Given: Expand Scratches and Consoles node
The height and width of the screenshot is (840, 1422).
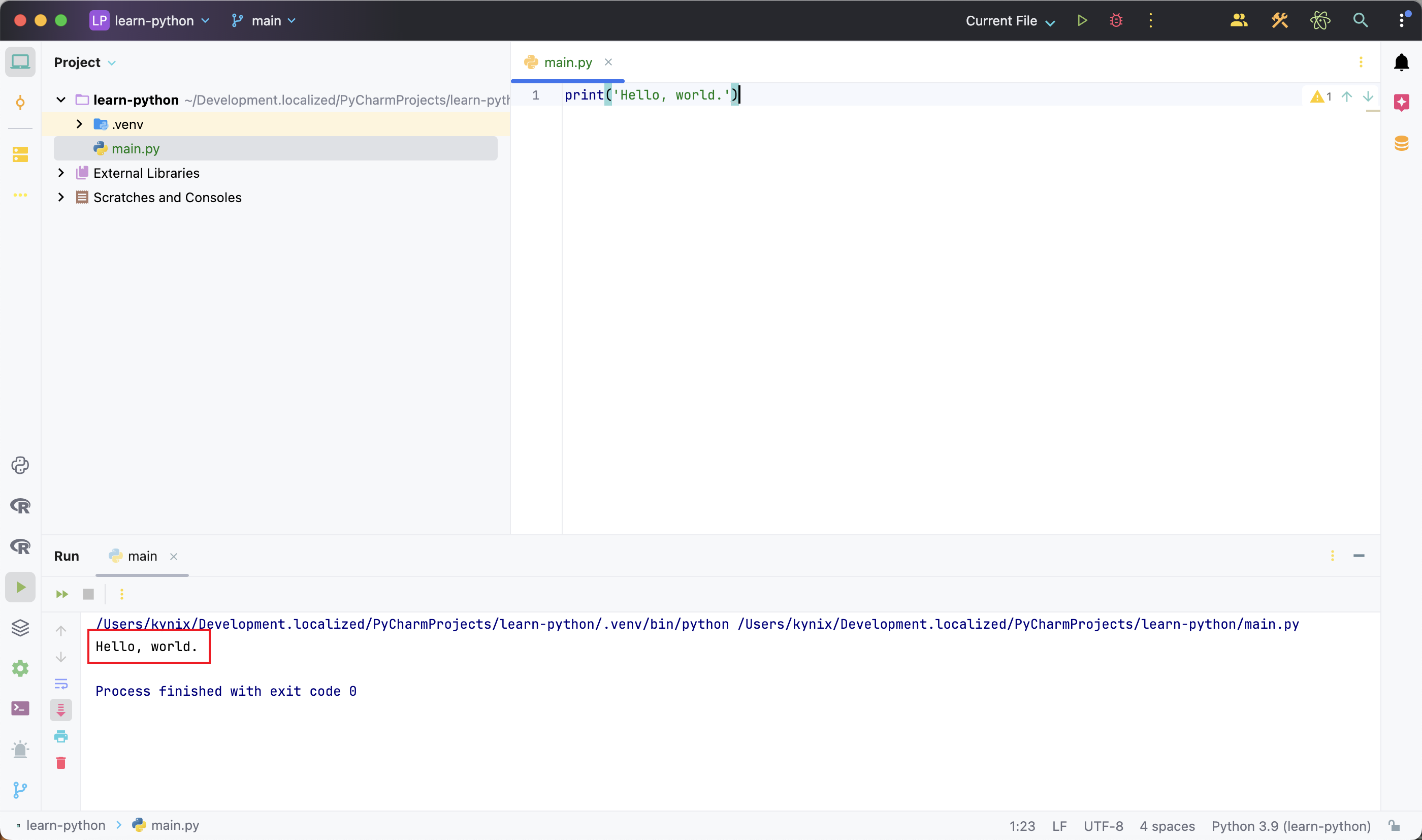Looking at the screenshot, I should pyautogui.click(x=61, y=197).
